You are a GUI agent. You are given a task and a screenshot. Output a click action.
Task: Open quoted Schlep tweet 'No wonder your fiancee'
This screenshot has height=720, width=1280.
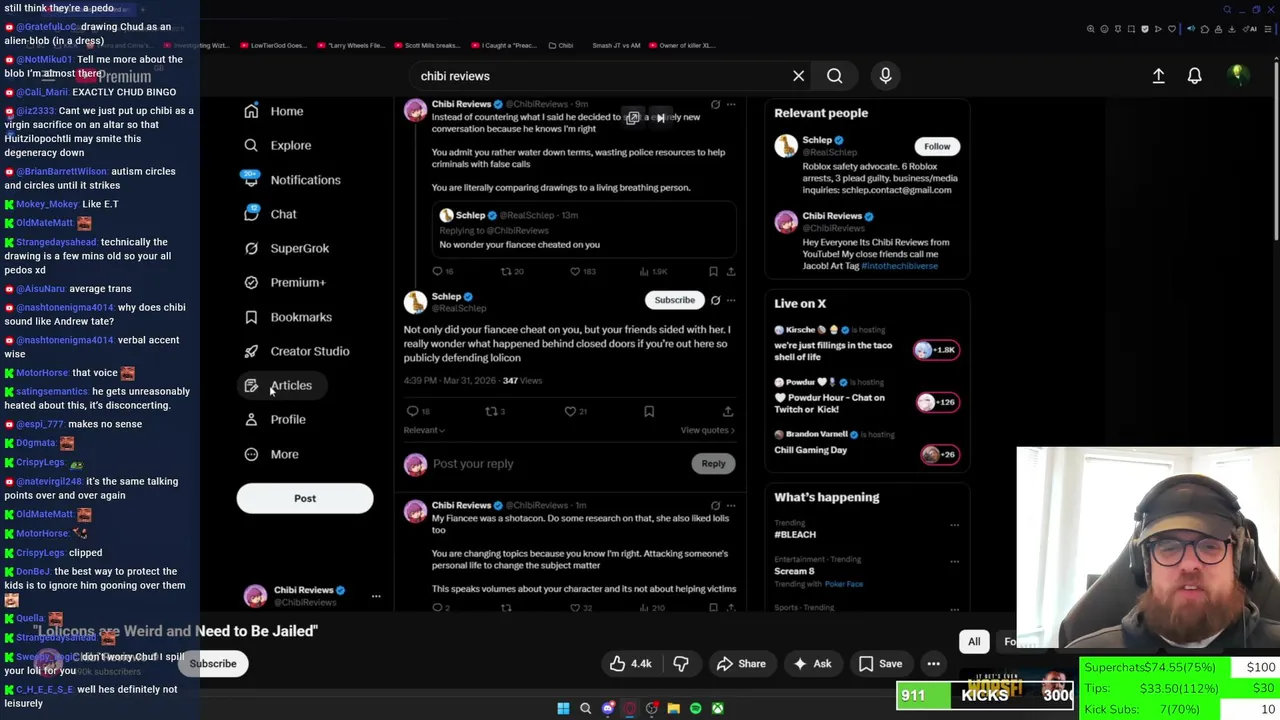click(584, 231)
